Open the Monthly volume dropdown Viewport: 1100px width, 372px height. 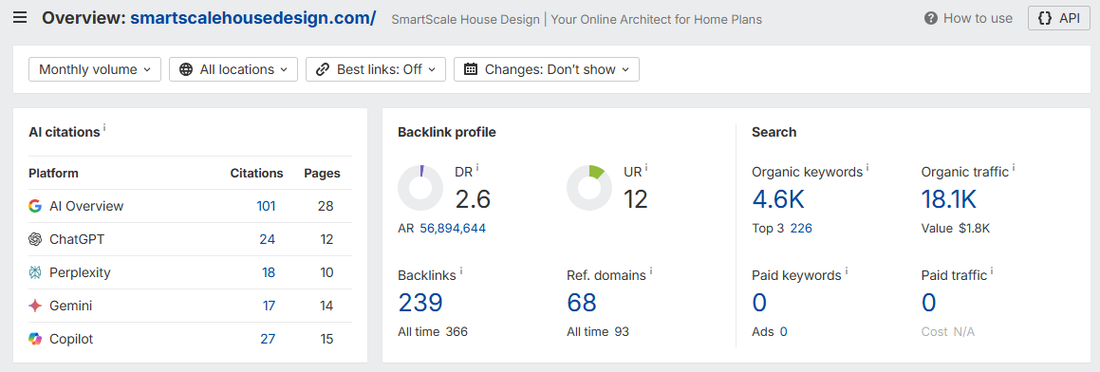95,69
